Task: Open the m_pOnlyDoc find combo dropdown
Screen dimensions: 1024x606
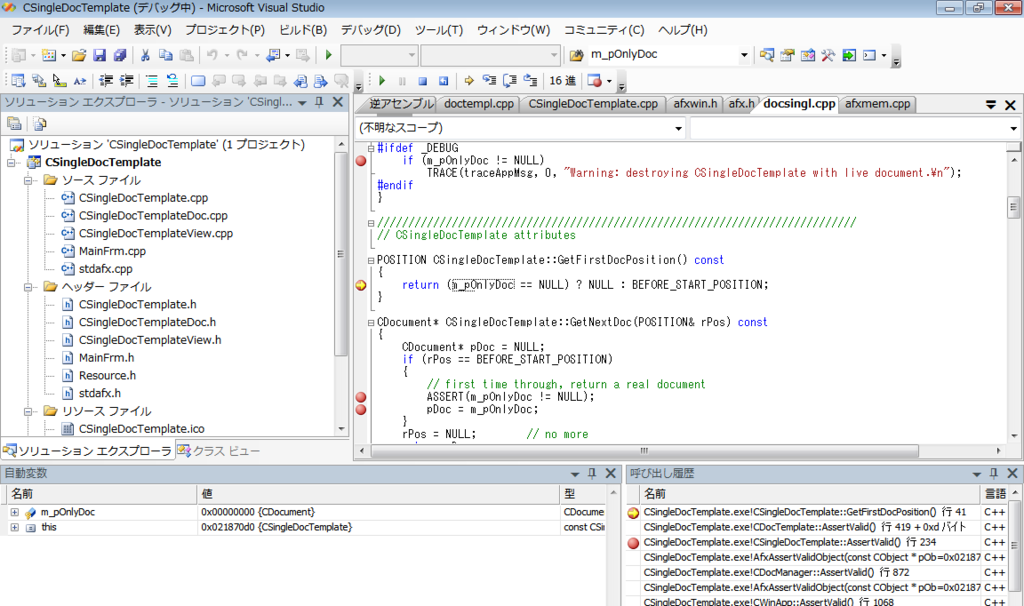Action: (x=744, y=55)
